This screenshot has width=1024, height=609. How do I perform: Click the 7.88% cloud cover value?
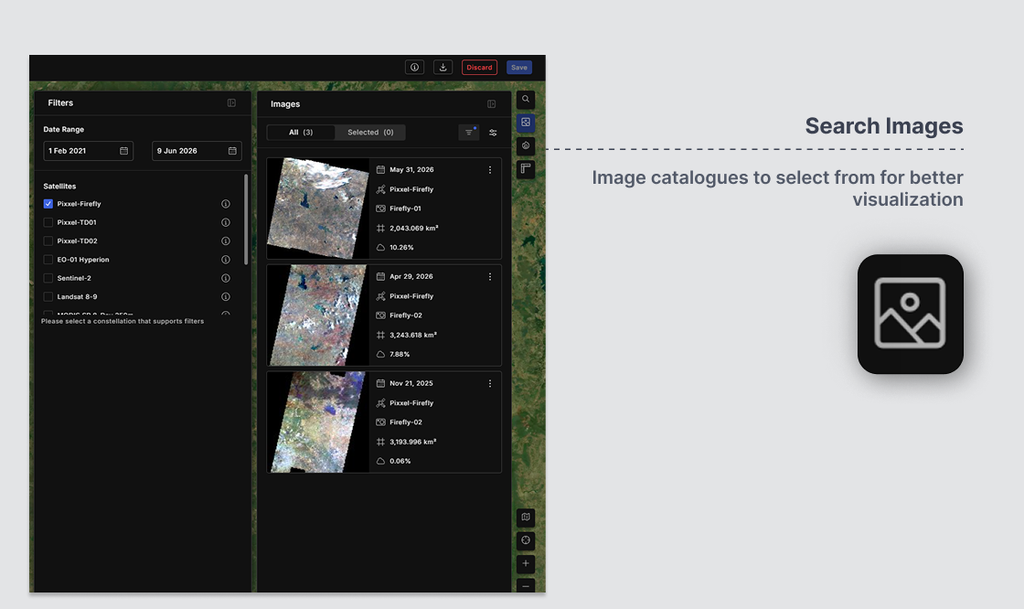tap(400, 354)
